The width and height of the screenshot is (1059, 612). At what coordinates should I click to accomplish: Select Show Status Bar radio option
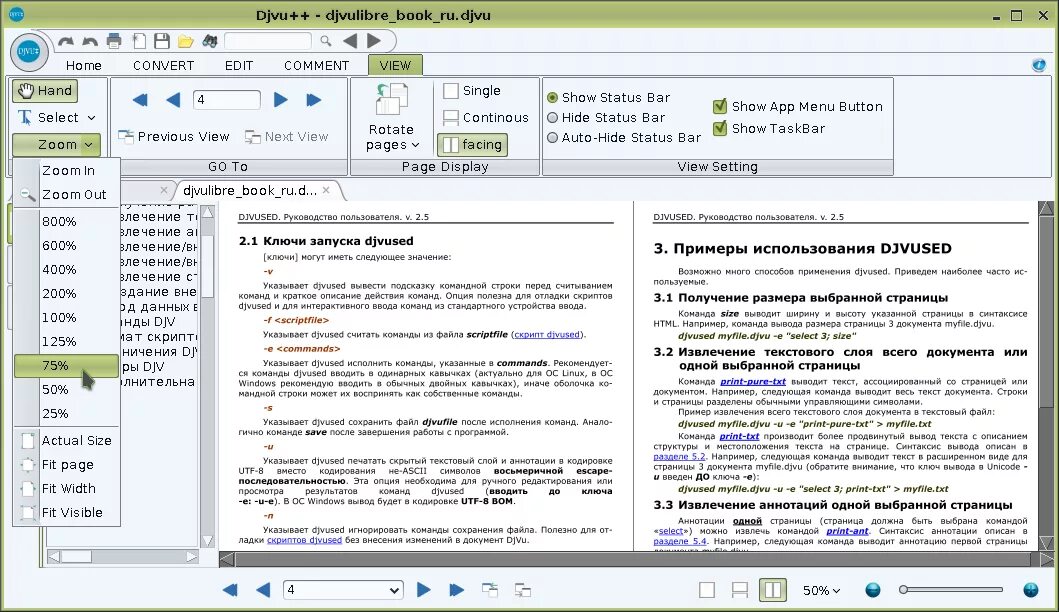[608, 97]
